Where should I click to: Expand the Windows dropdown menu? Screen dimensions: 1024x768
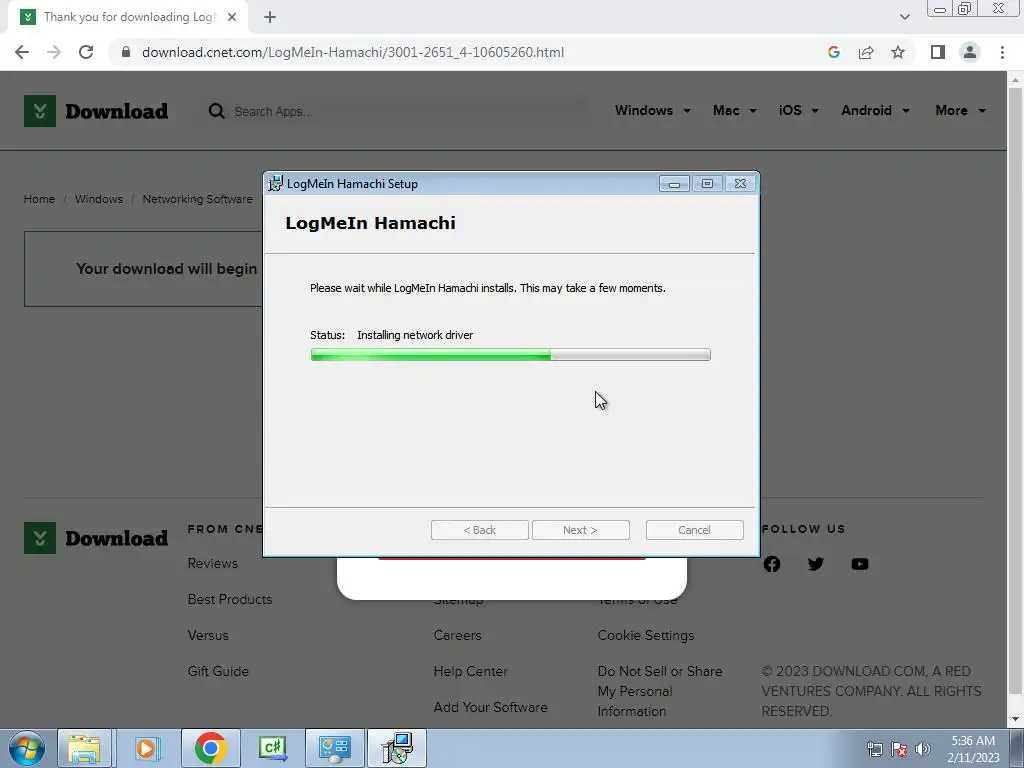pos(652,110)
